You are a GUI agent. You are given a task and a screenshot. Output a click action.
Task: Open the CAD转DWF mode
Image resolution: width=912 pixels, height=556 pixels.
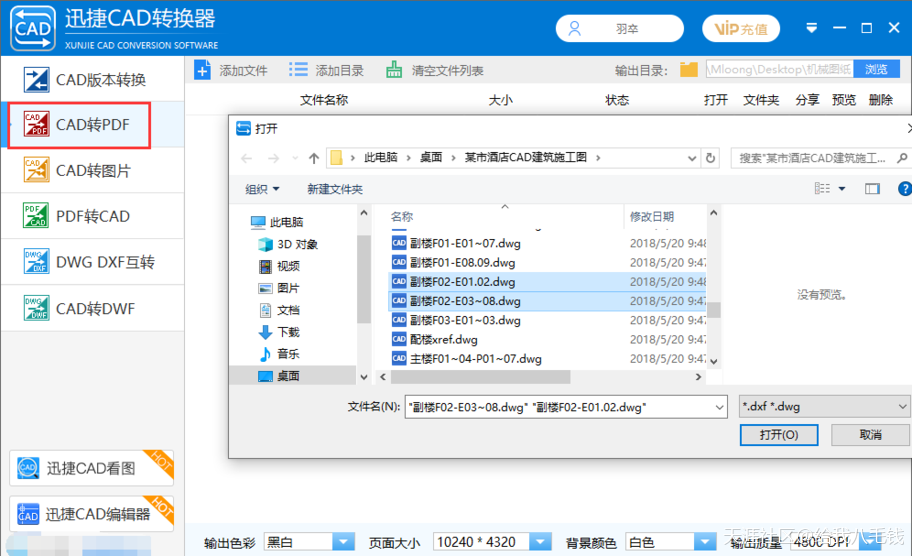click(93, 308)
